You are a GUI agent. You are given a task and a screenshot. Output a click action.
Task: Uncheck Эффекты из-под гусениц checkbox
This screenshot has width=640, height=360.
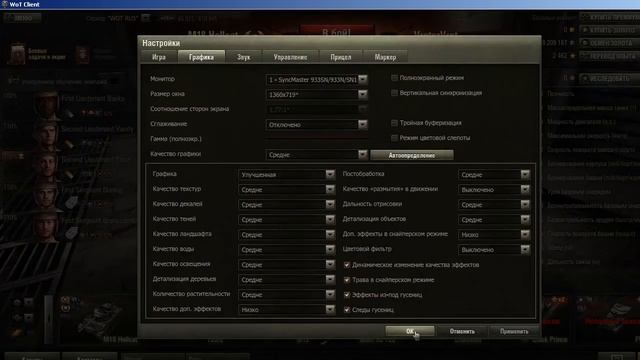347,295
